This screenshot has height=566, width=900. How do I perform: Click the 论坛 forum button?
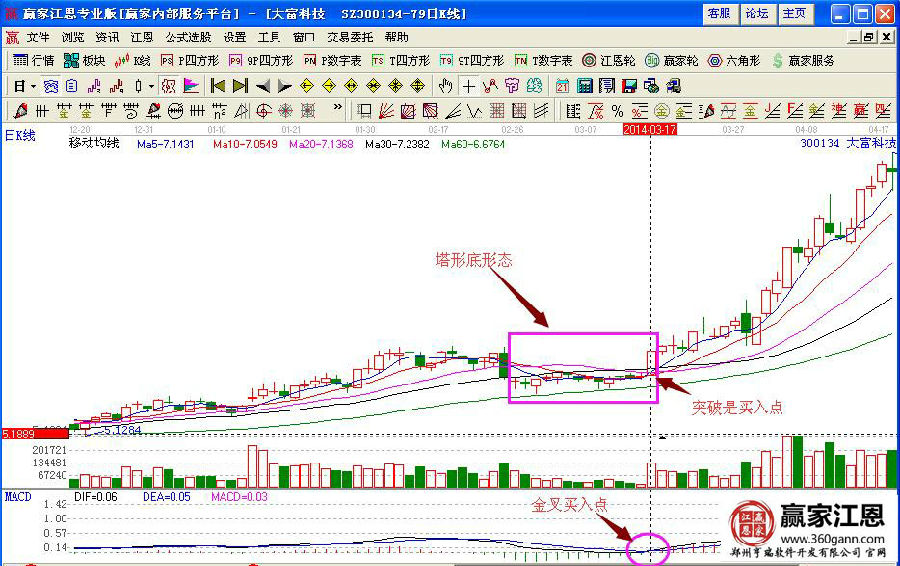pyautogui.click(x=757, y=13)
